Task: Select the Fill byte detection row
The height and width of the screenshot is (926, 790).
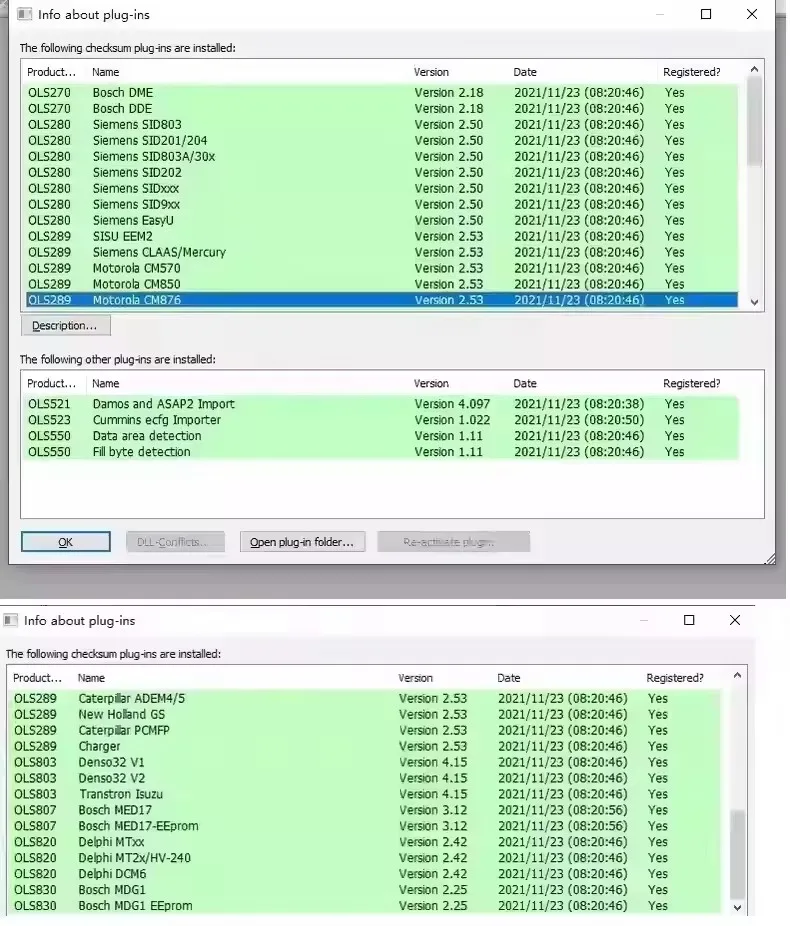Action: [x=382, y=452]
